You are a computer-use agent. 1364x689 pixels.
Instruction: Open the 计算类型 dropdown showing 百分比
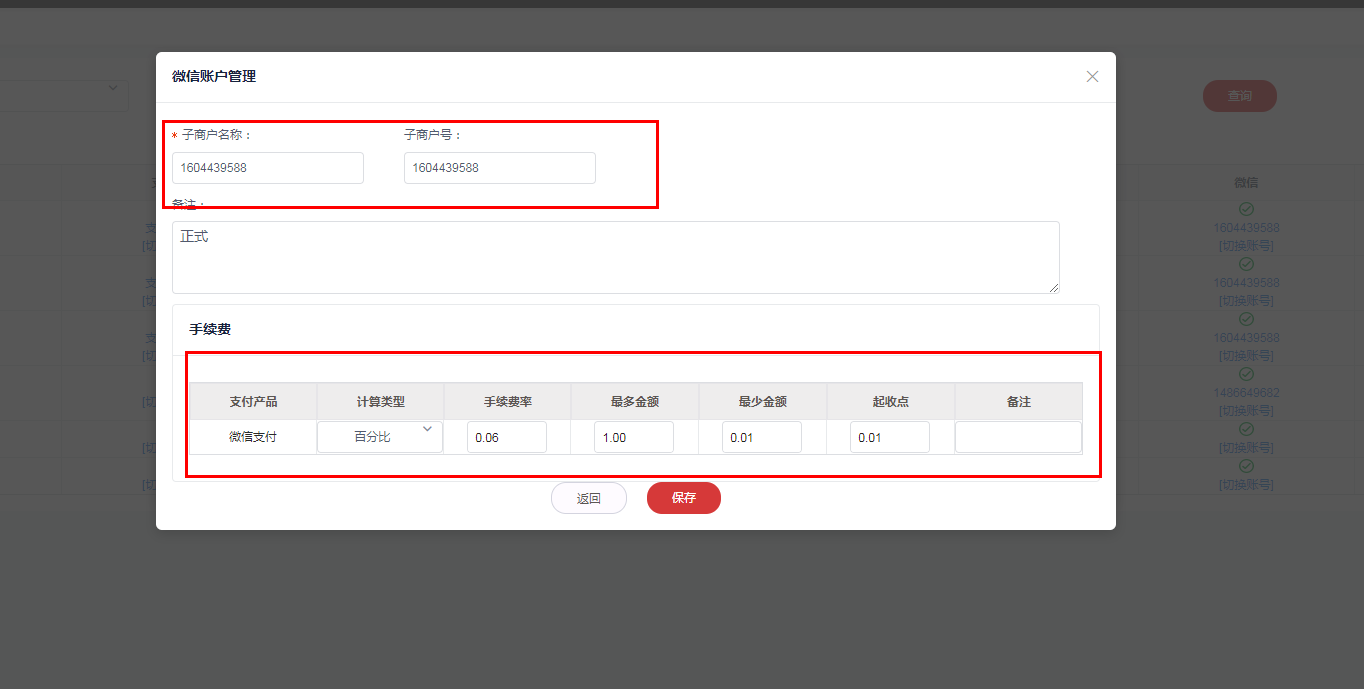pyautogui.click(x=380, y=437)
